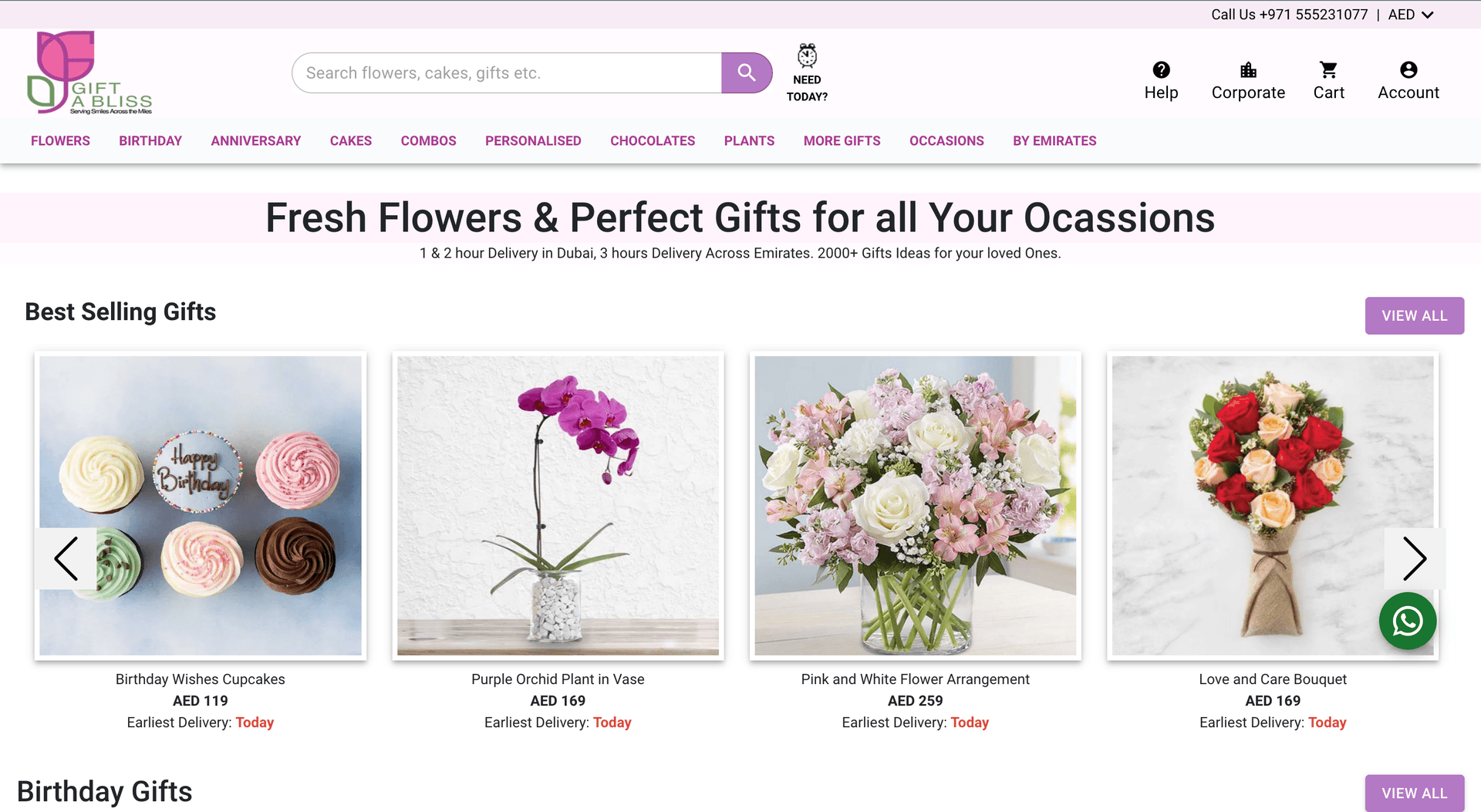This screenshot has height=812, width=1481.
Task: Open the BY EMIRATES category
Action: tap(1054, 140)
